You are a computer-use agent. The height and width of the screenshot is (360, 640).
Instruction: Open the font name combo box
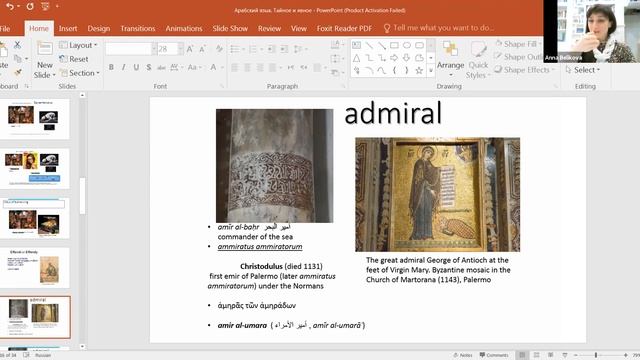click(131, 49)
